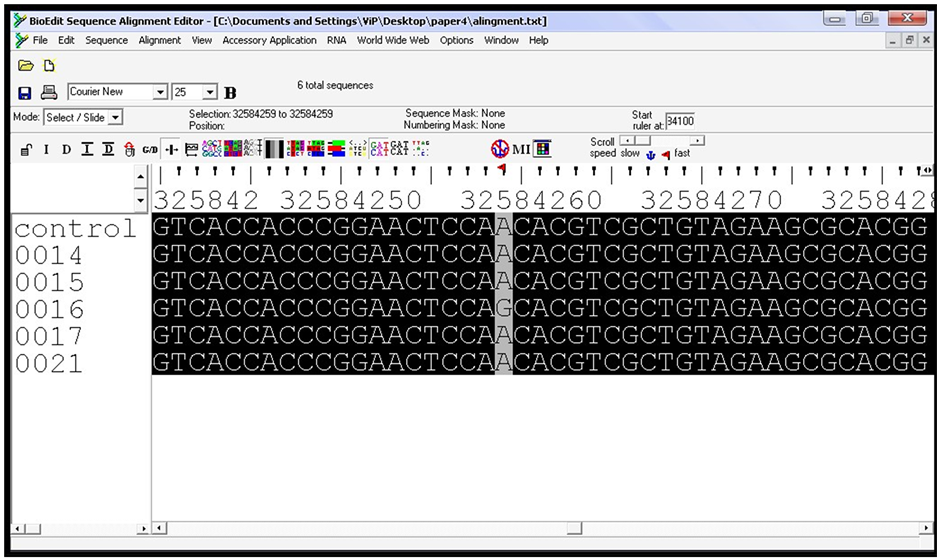
Task: Open the Accessory Application menu
Action: (269, 40)
